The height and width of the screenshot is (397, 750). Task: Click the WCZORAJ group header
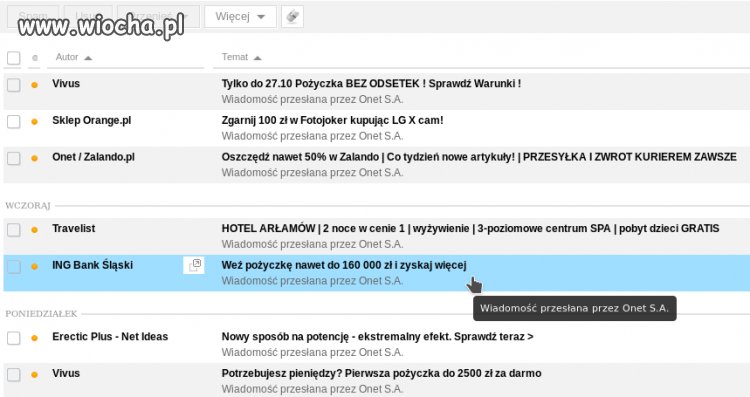[x=28, y=206]
